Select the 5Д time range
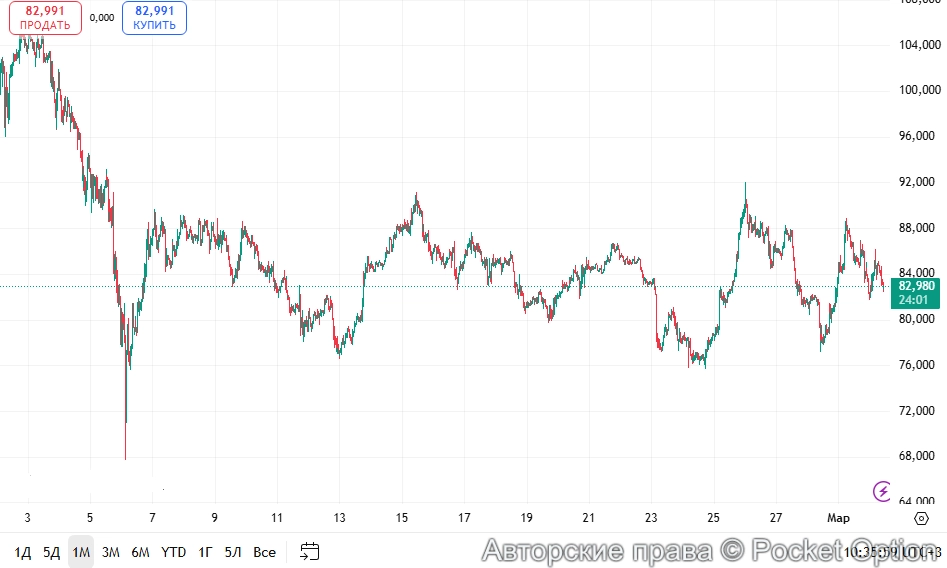This screenshot has width=947, height=568. (x=51, y=552)
